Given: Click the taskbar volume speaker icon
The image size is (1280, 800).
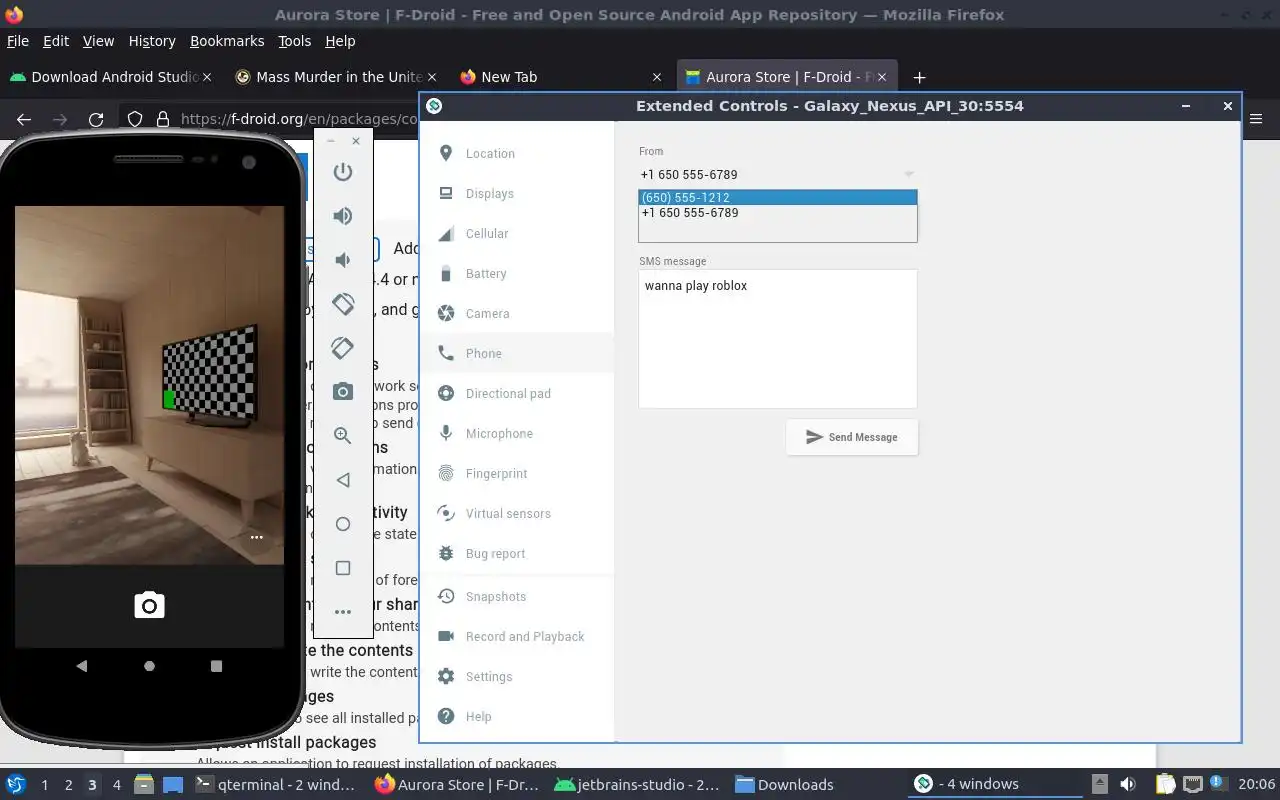Looking at the screenshot, I should pos(1127,784).
